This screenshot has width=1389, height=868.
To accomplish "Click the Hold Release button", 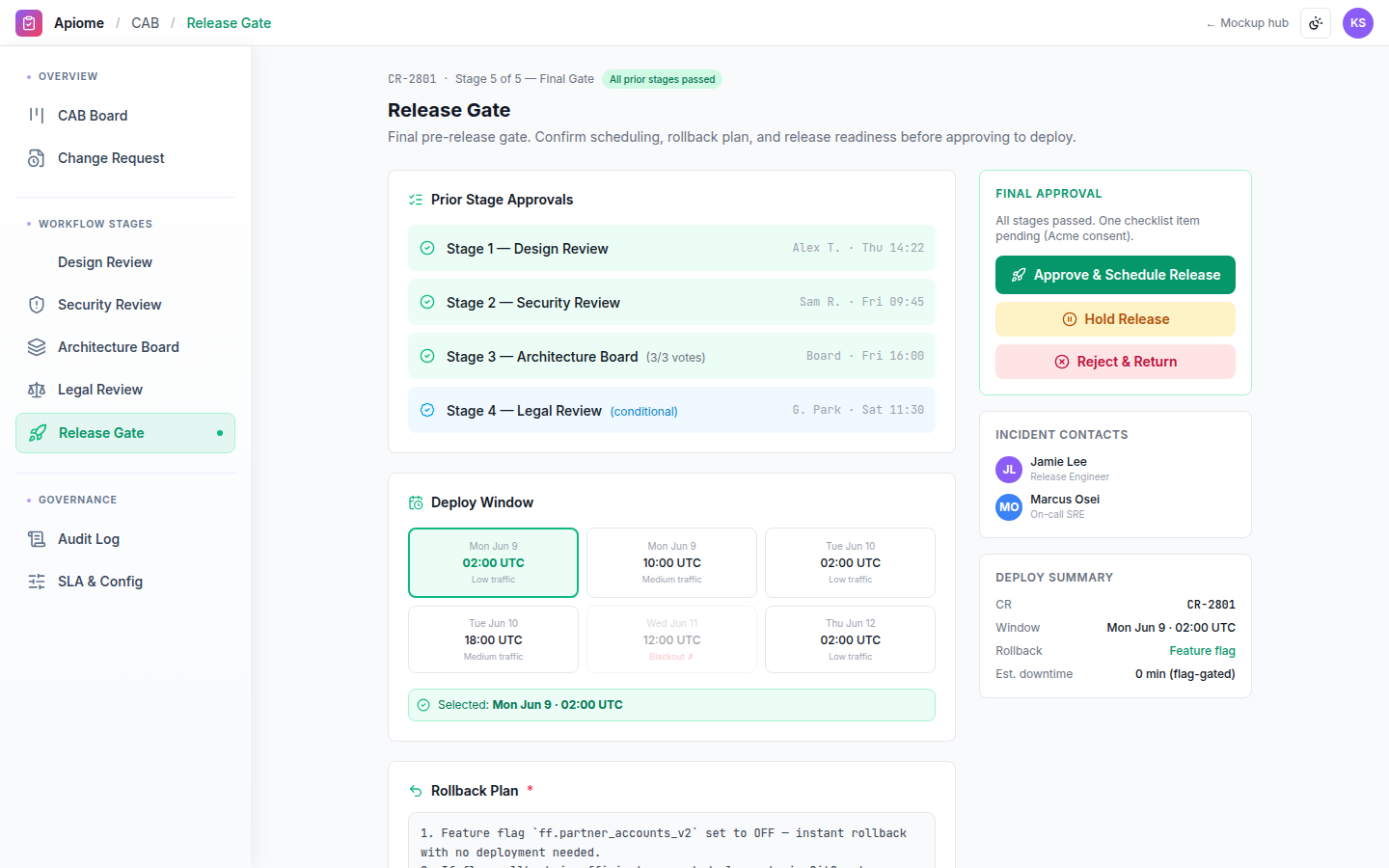I will tap(1115, 319).
